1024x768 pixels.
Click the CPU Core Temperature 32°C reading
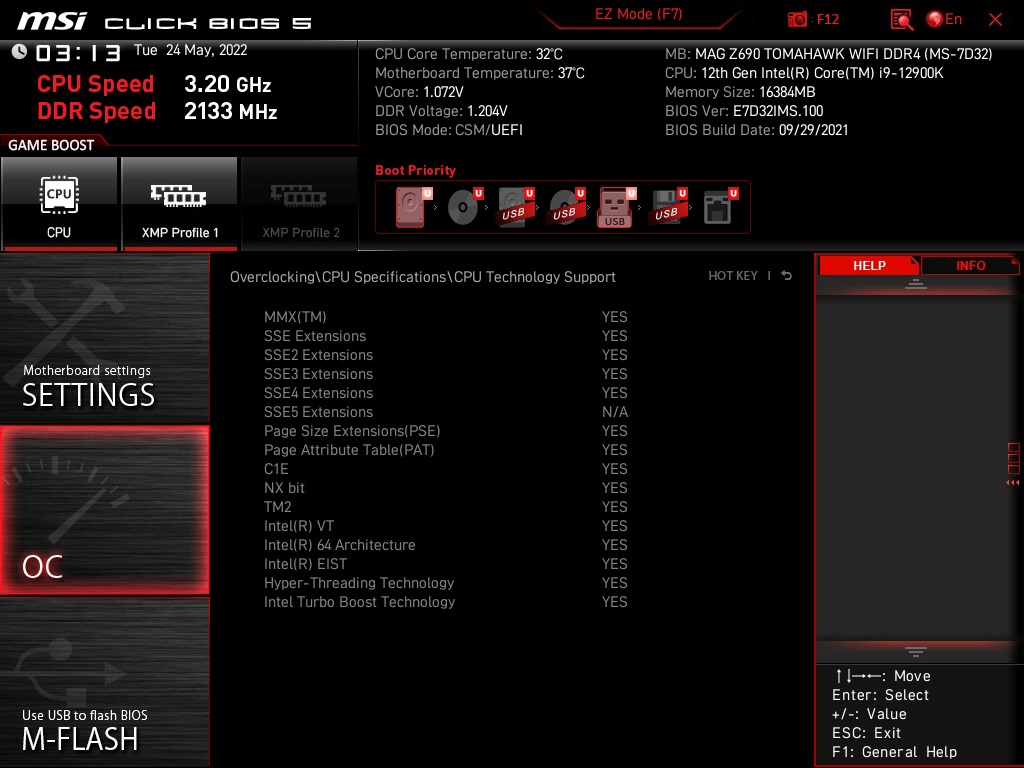point(468,54)
